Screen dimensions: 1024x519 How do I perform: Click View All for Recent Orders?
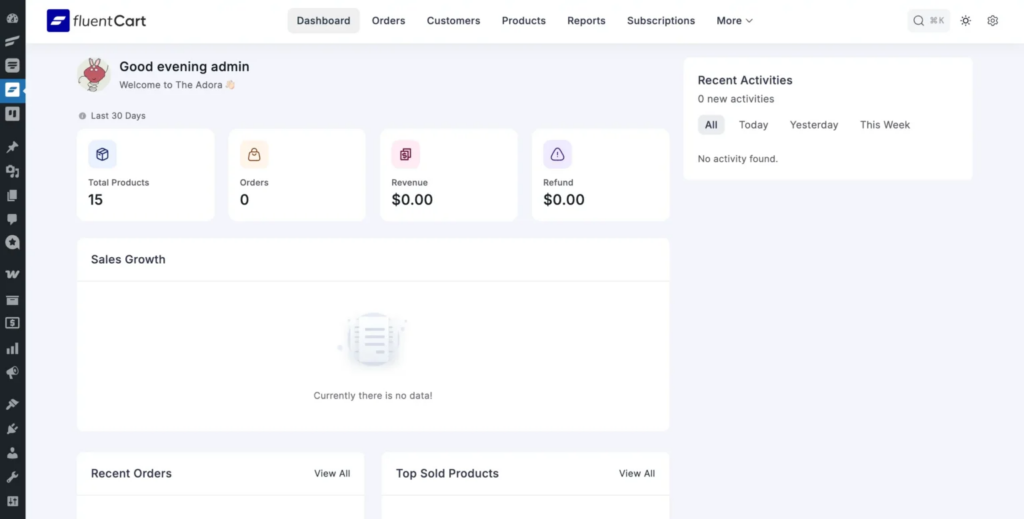pos(332,474)
